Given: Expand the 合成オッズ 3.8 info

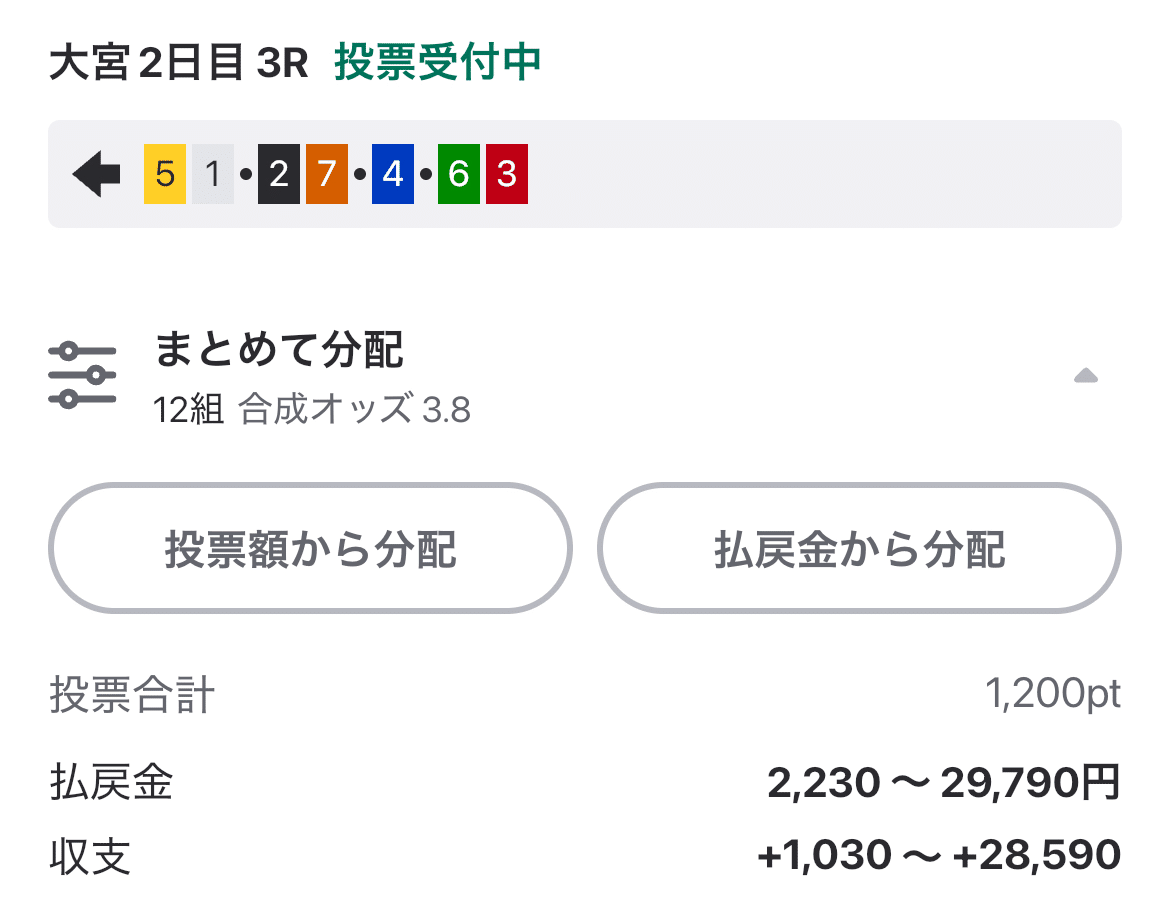Looking at the screenshot, I should [x=354, y=407].
